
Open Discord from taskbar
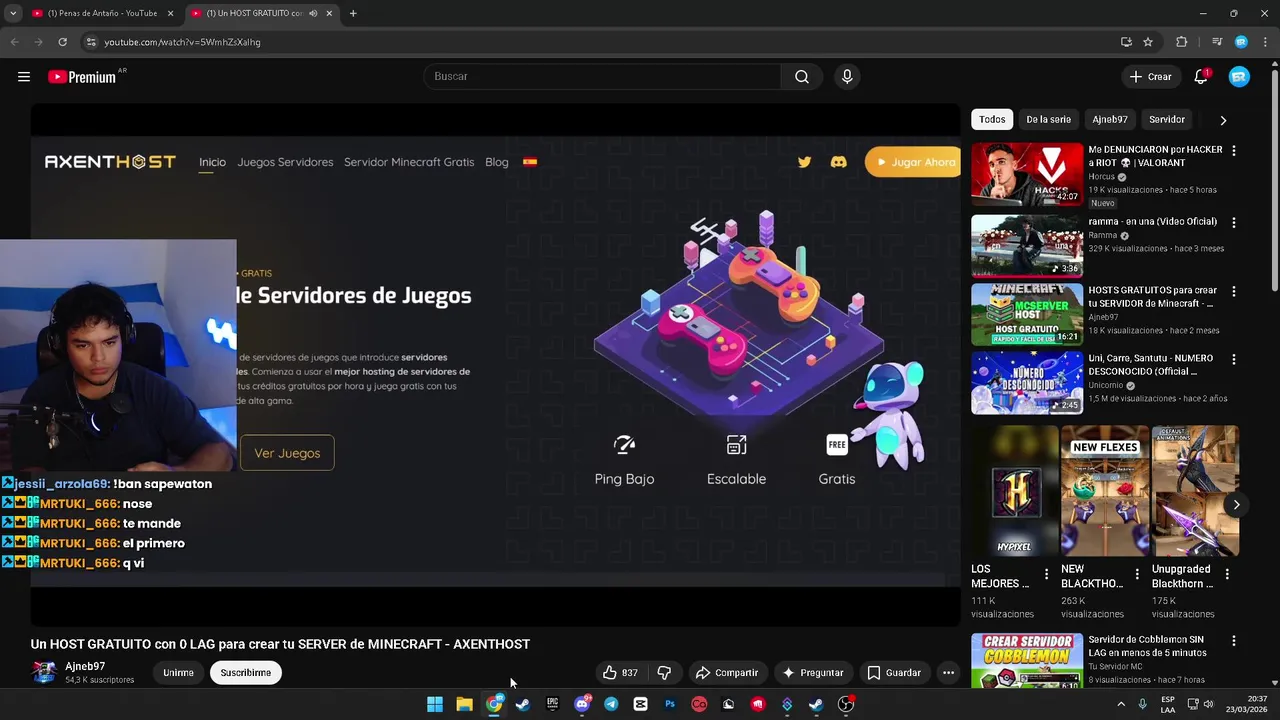582,704
